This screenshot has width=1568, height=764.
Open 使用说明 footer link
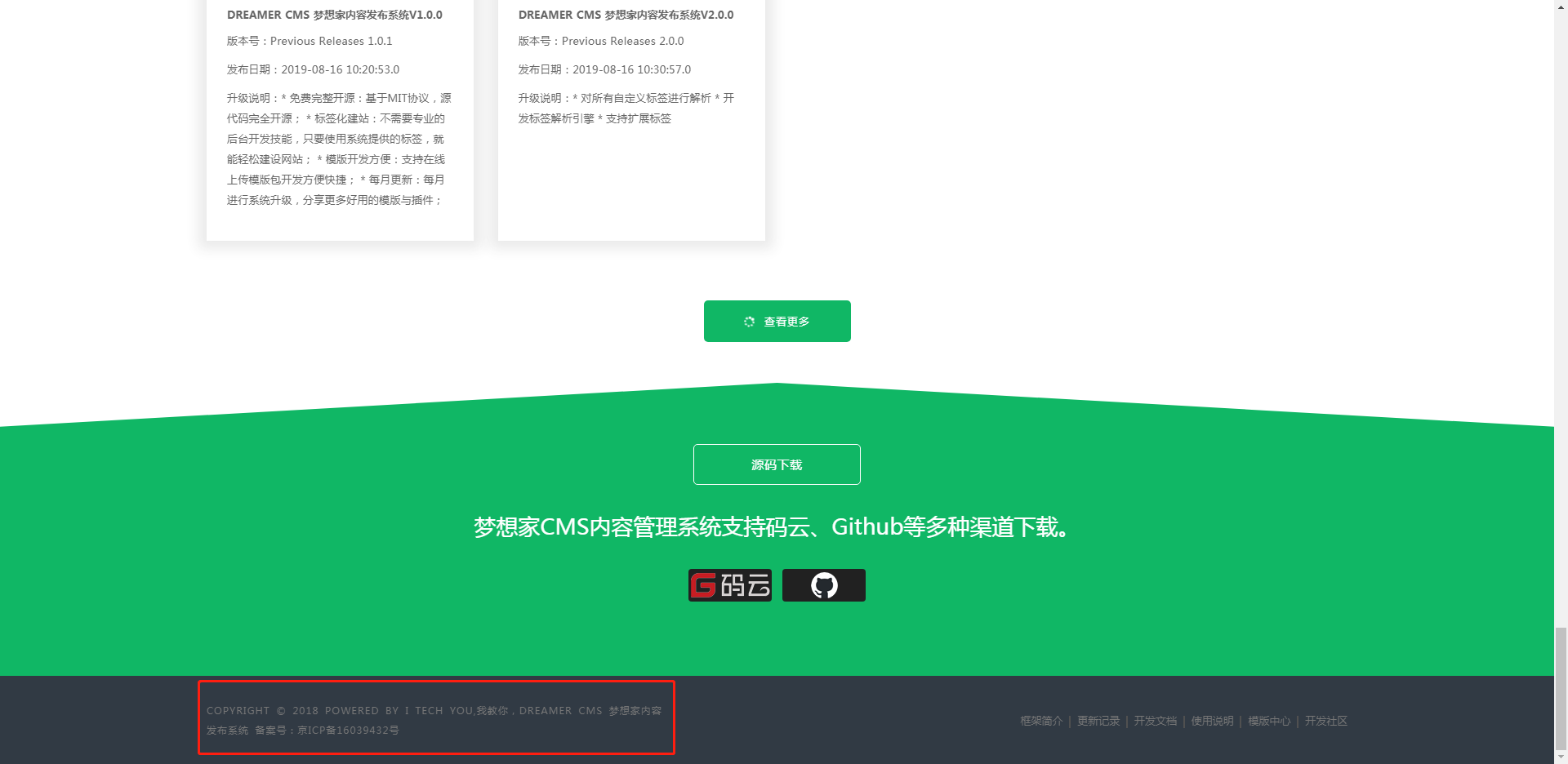(x=1212, y=721)
